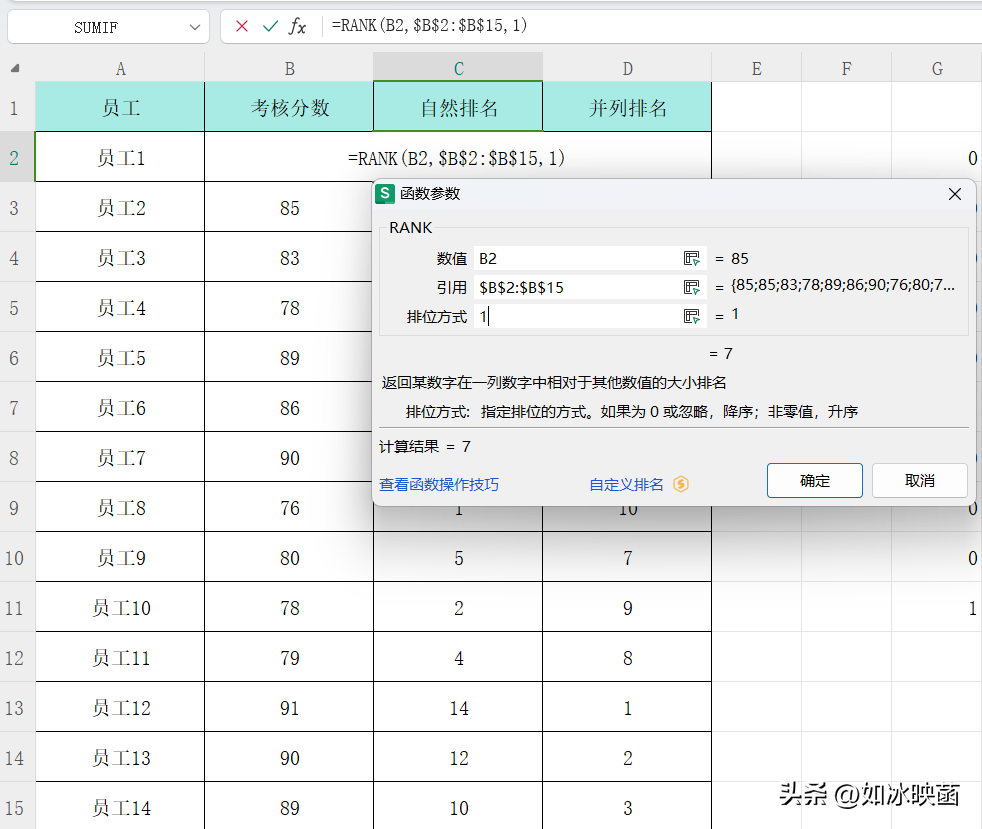Click the 自然排名 header cell
982x829 pixels.
coord(458,108)
